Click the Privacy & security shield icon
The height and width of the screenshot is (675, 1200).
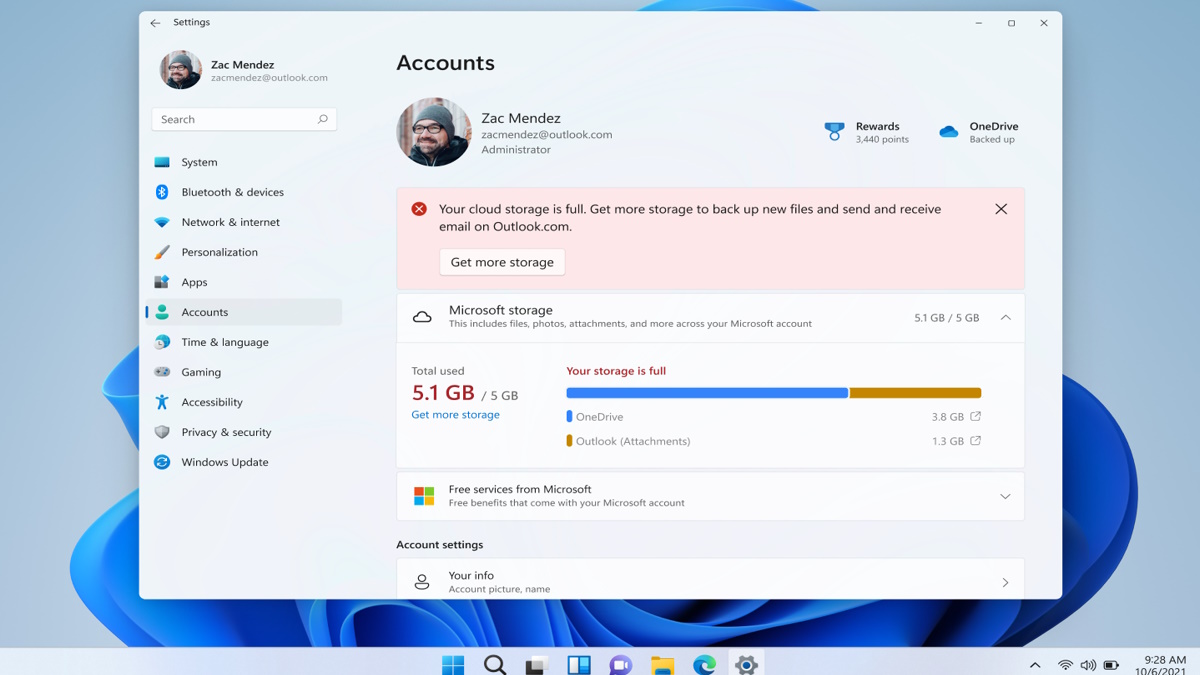162,432
